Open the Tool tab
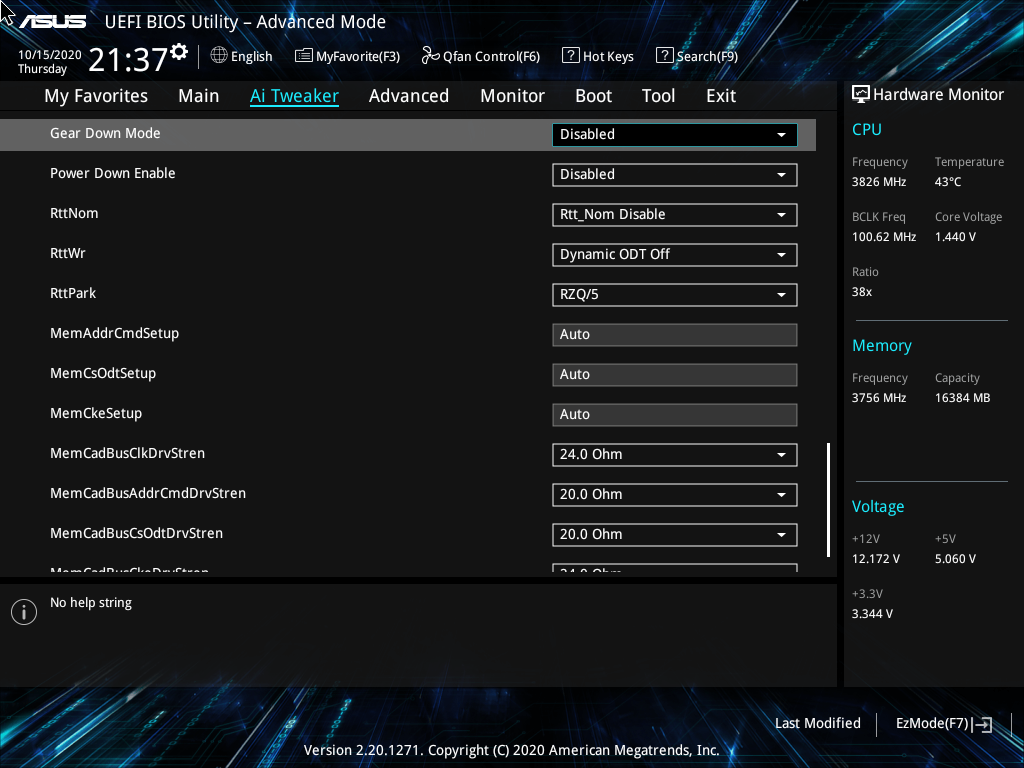Screen dimensions: 1024x768 coord(658,96)
